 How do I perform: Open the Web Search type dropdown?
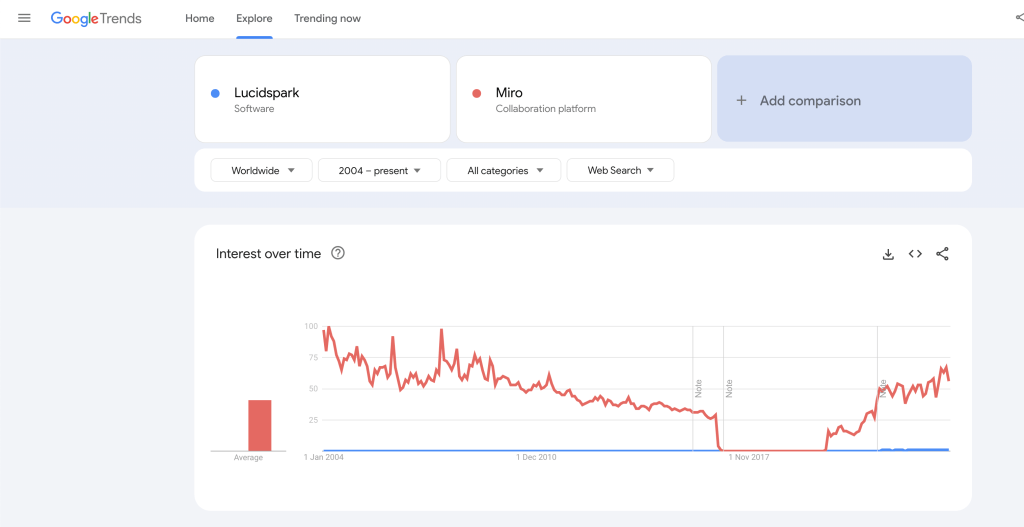[620, 170]
